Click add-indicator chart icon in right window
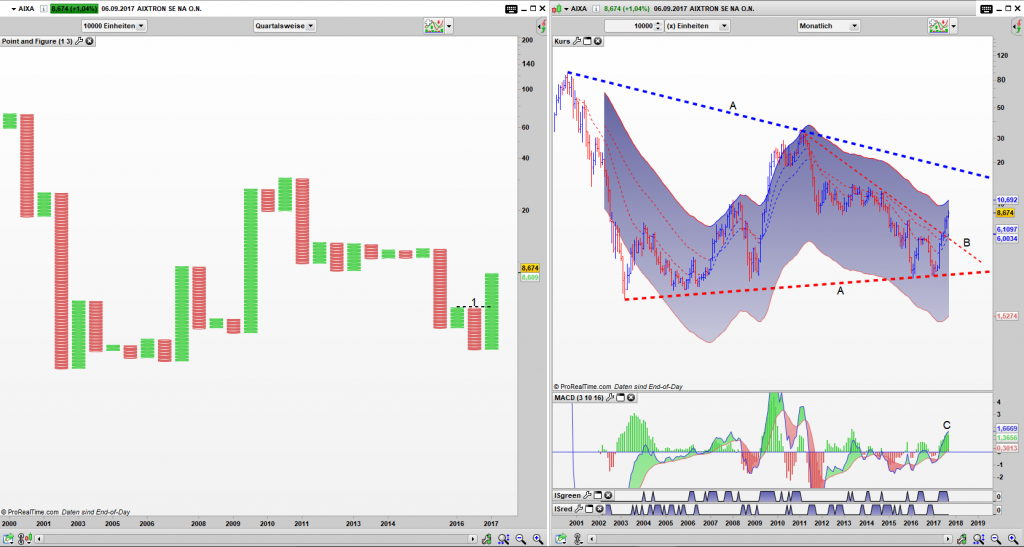Image resolution: width=1024 pixels, height=547 pixels. pyautogui.click(x=938, y=26)
